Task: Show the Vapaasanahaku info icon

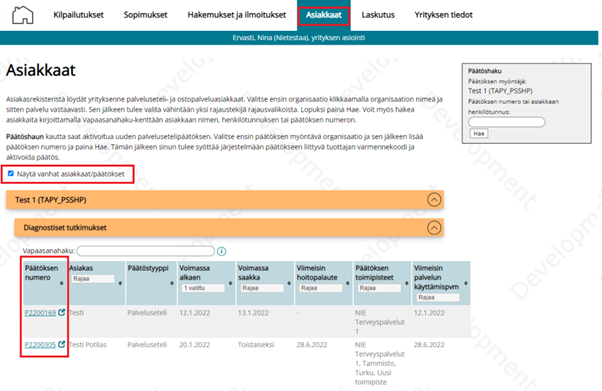Action: 222,251
